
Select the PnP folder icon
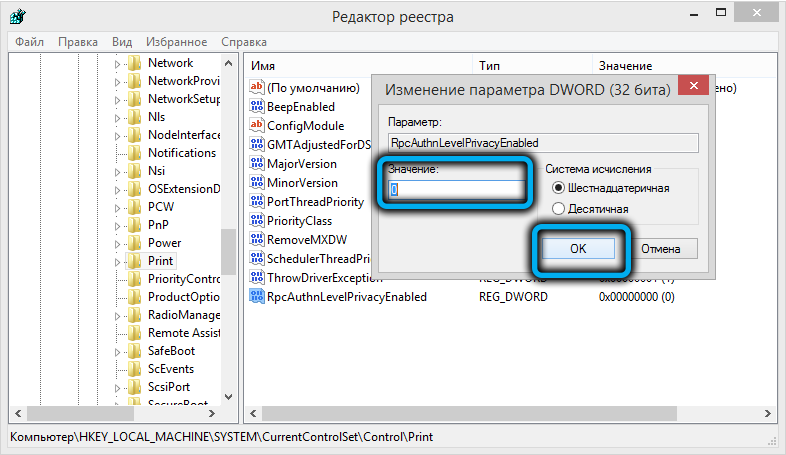[134, 225]
